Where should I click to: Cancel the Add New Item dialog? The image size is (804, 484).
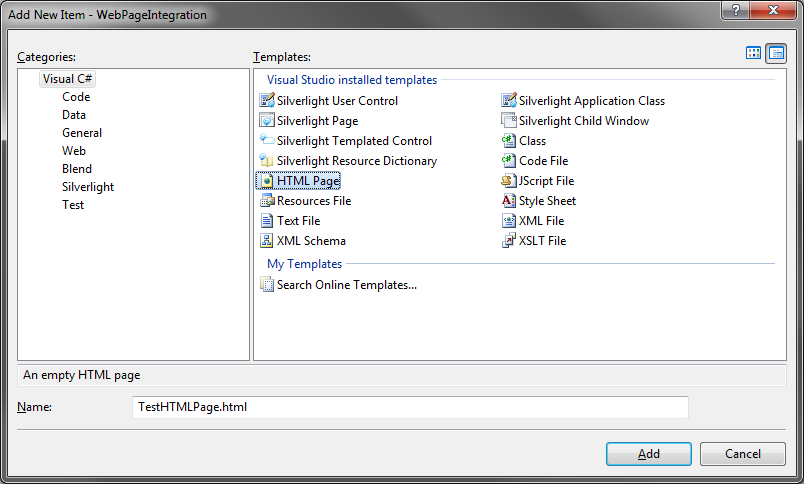(742, 454)
